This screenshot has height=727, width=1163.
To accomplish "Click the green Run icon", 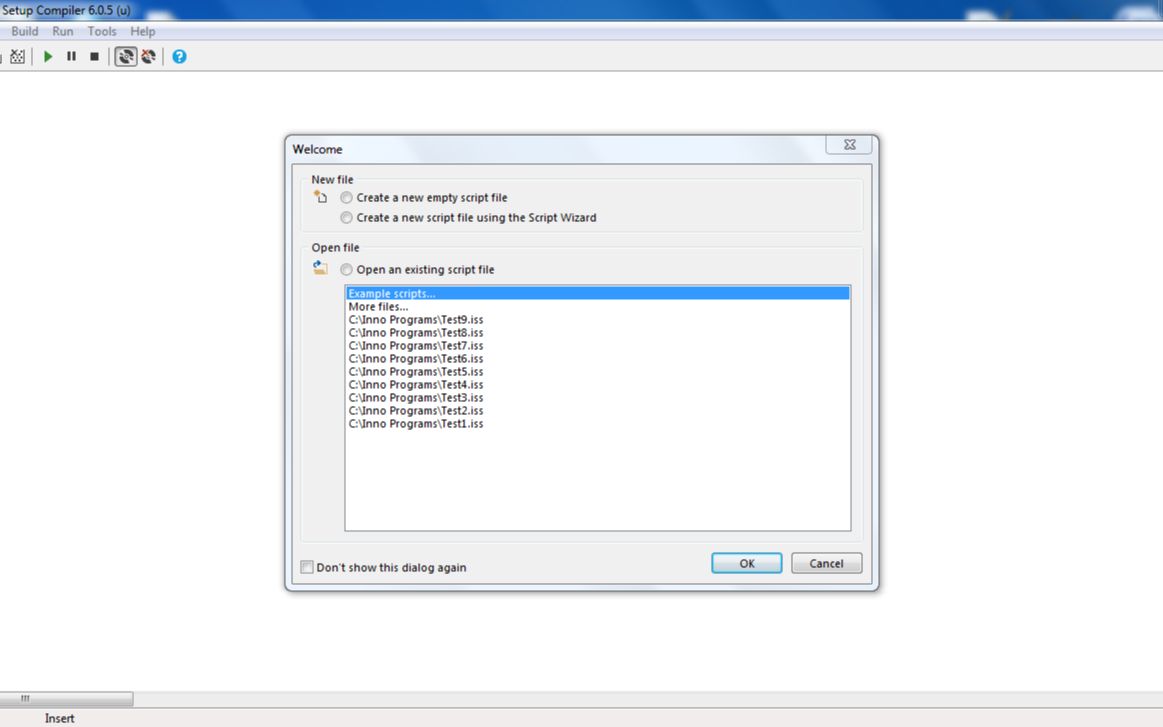I will tap(47, 56).
